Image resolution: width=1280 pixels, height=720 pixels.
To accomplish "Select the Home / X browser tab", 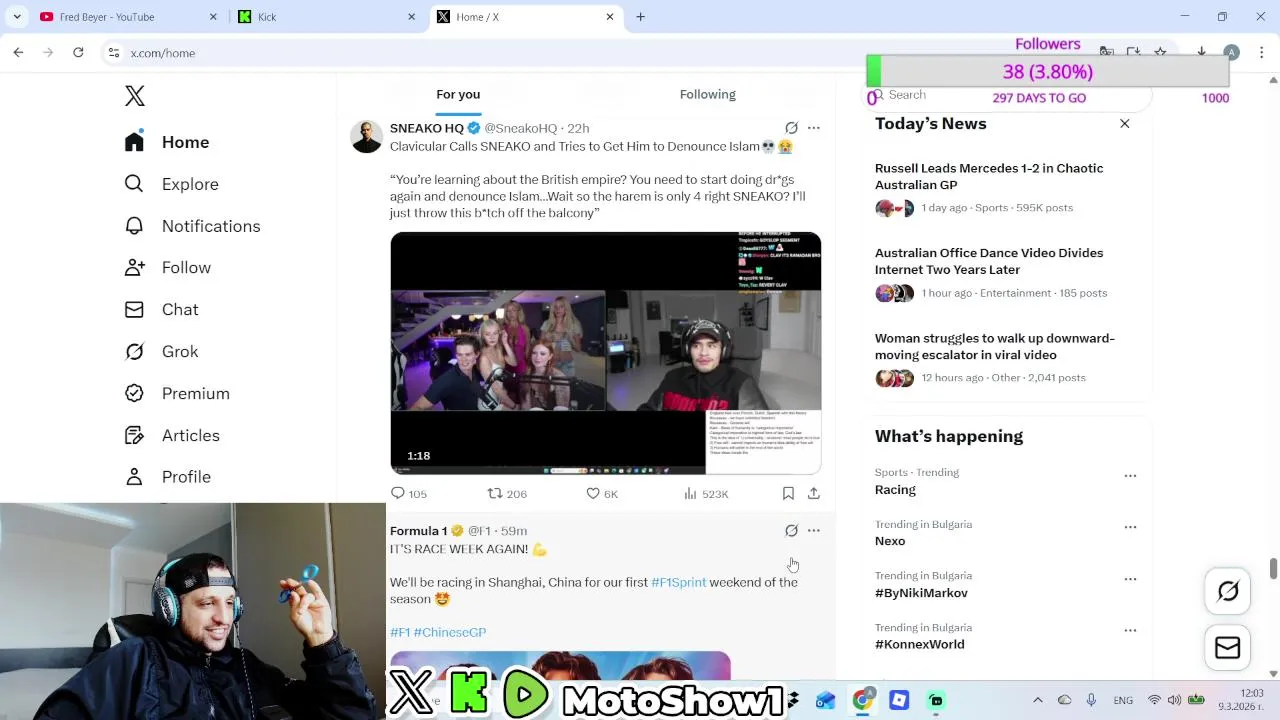I will (x=525, y=16).
